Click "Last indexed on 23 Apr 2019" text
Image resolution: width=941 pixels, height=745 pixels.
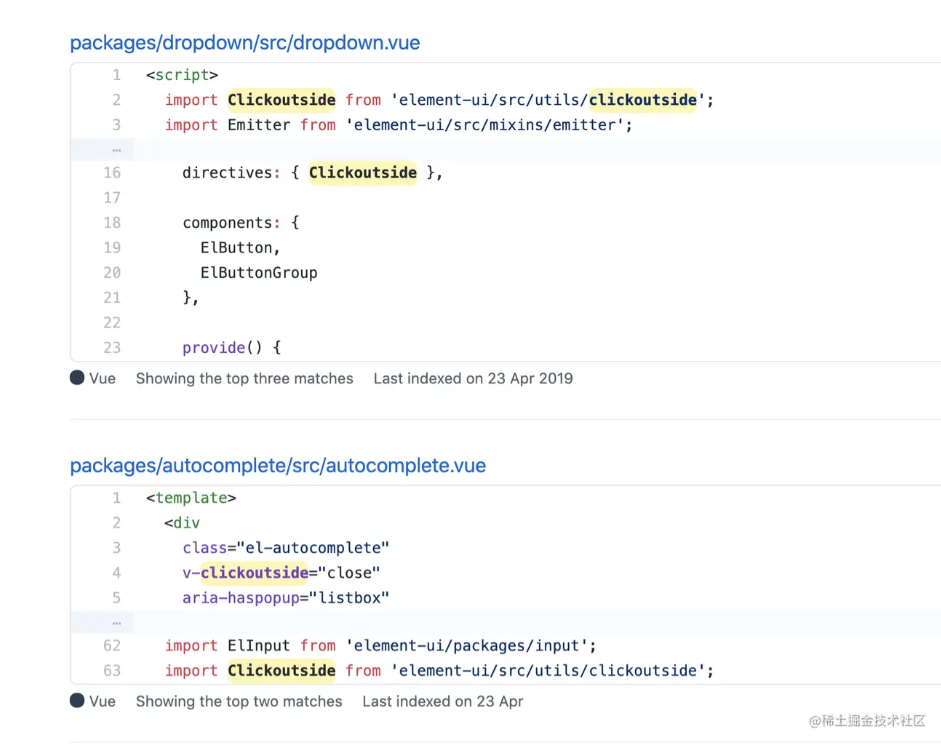click(x=473, y=378)
